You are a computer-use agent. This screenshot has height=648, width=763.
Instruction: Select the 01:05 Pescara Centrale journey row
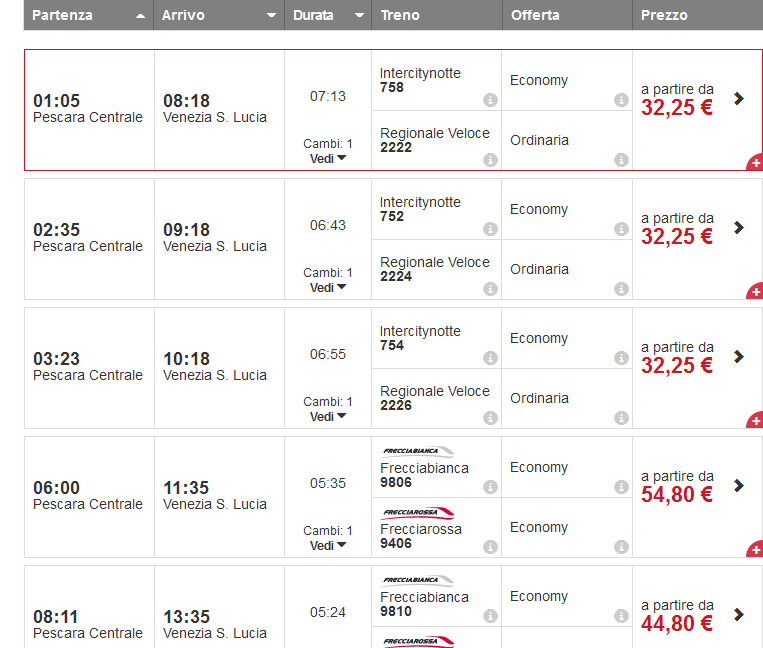[x=88, y=108]
